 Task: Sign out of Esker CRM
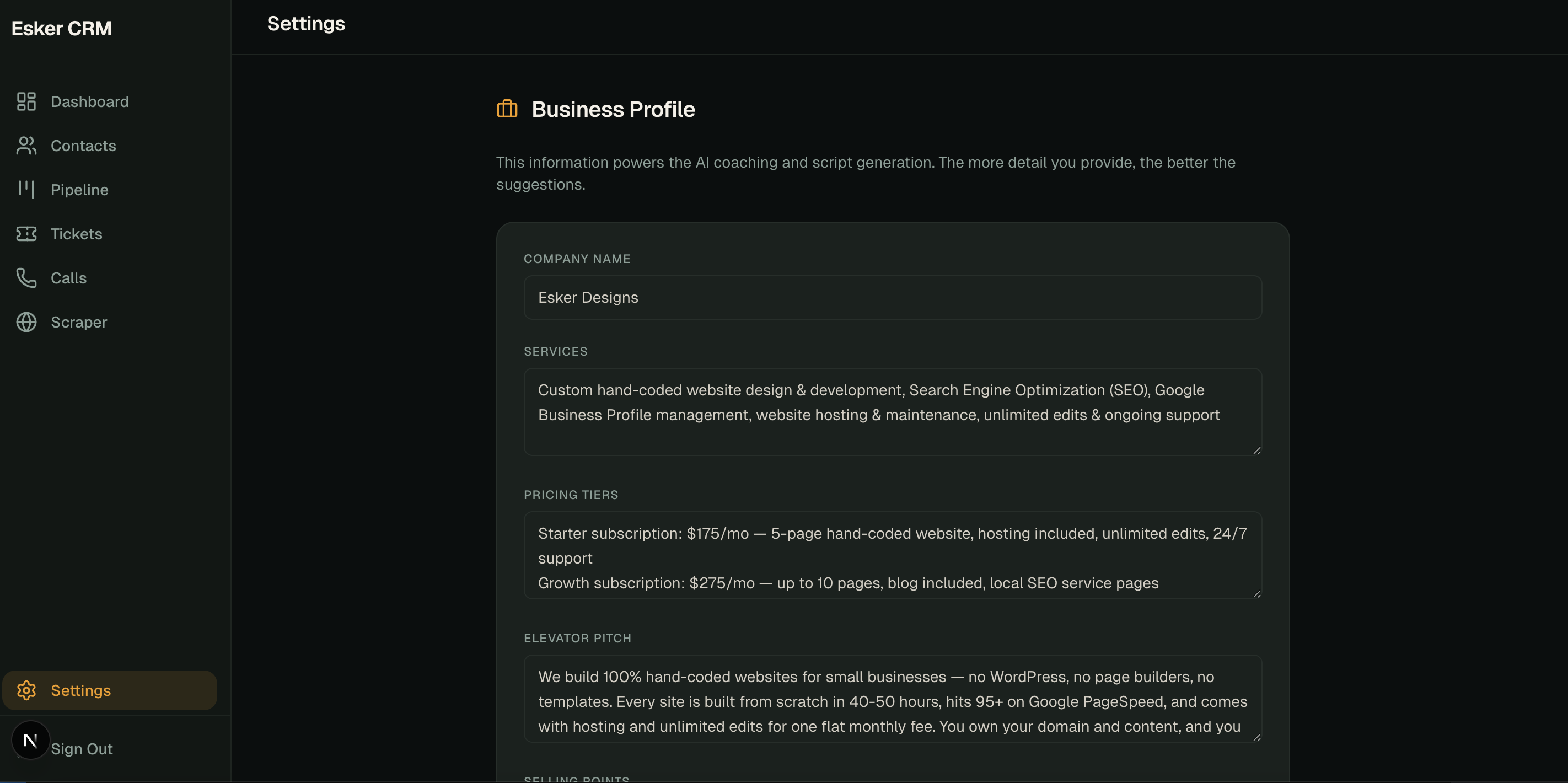click(x=82, y=749)
